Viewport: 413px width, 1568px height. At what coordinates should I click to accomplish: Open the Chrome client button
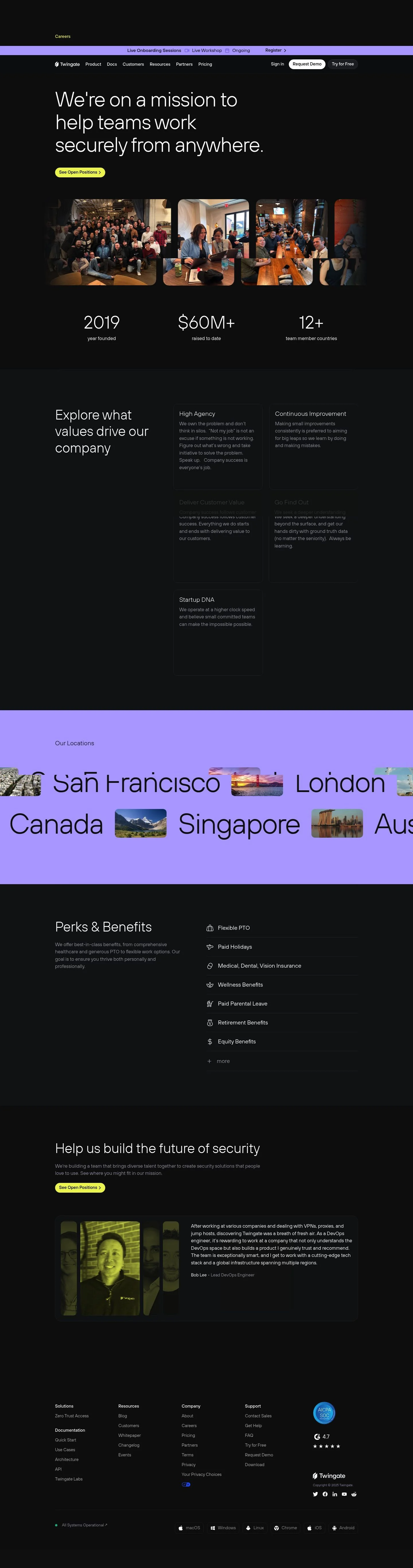tap(285, 1528)
